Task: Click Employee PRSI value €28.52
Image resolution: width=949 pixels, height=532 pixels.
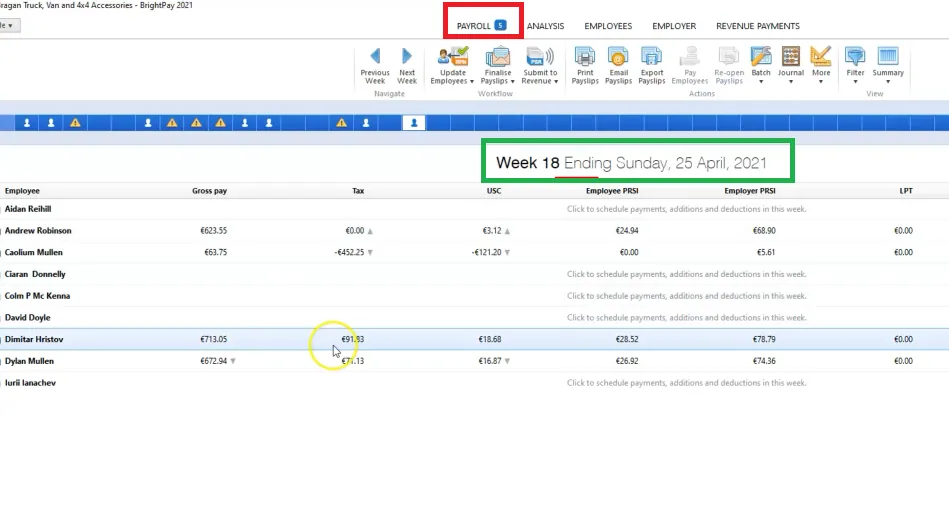Action: point(627,340)
